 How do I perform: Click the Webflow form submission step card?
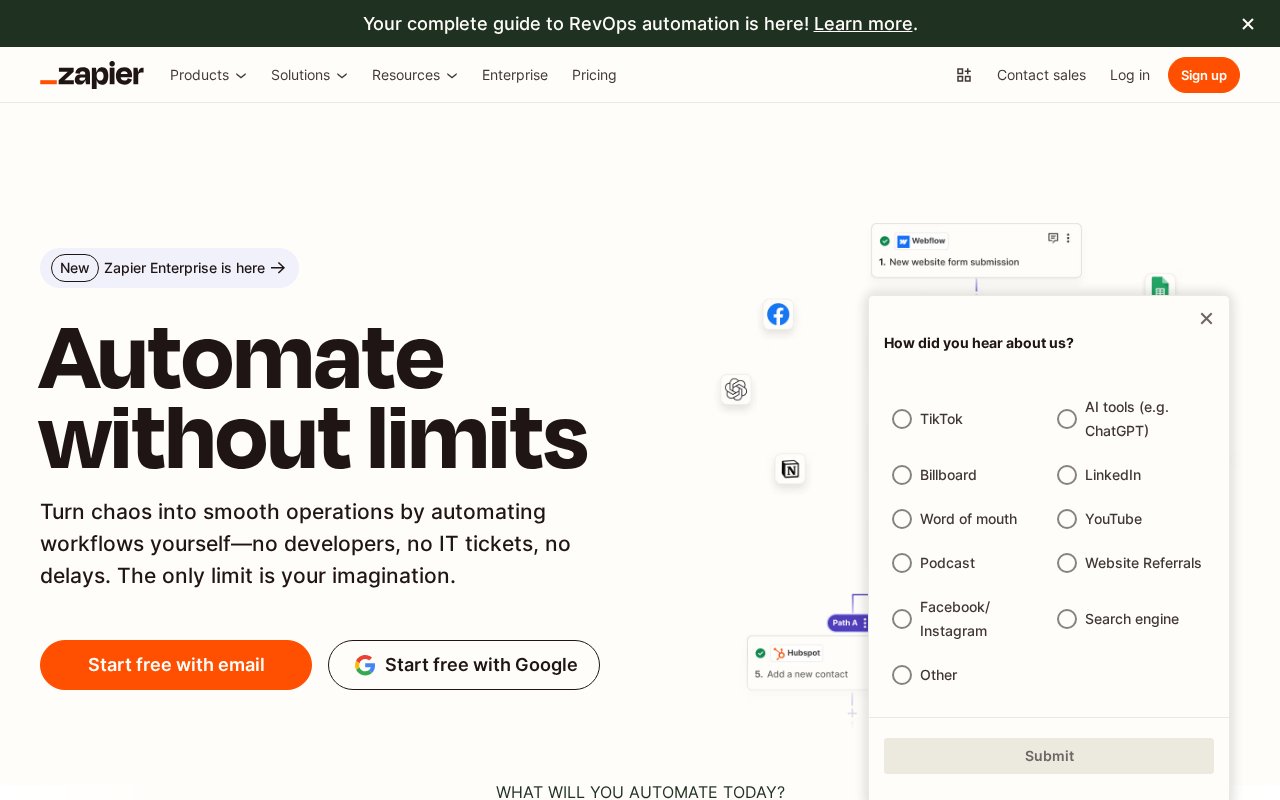click(x=976, y=250)
